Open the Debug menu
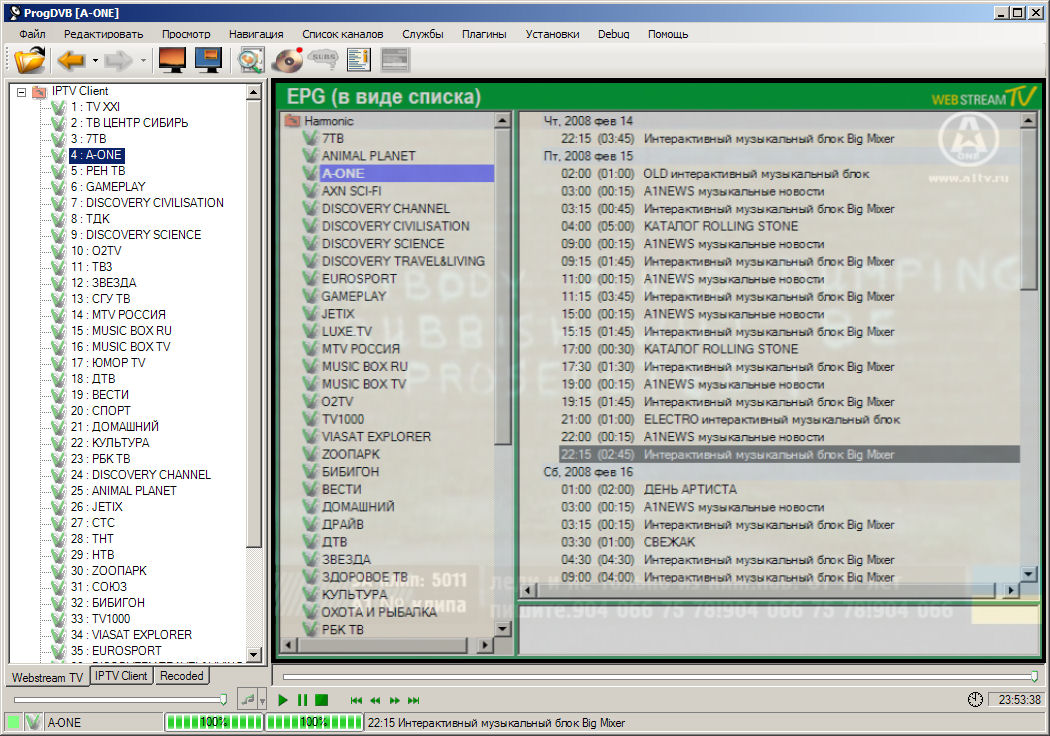Screen dimensions: 1050x736 (x=613, y=34)
